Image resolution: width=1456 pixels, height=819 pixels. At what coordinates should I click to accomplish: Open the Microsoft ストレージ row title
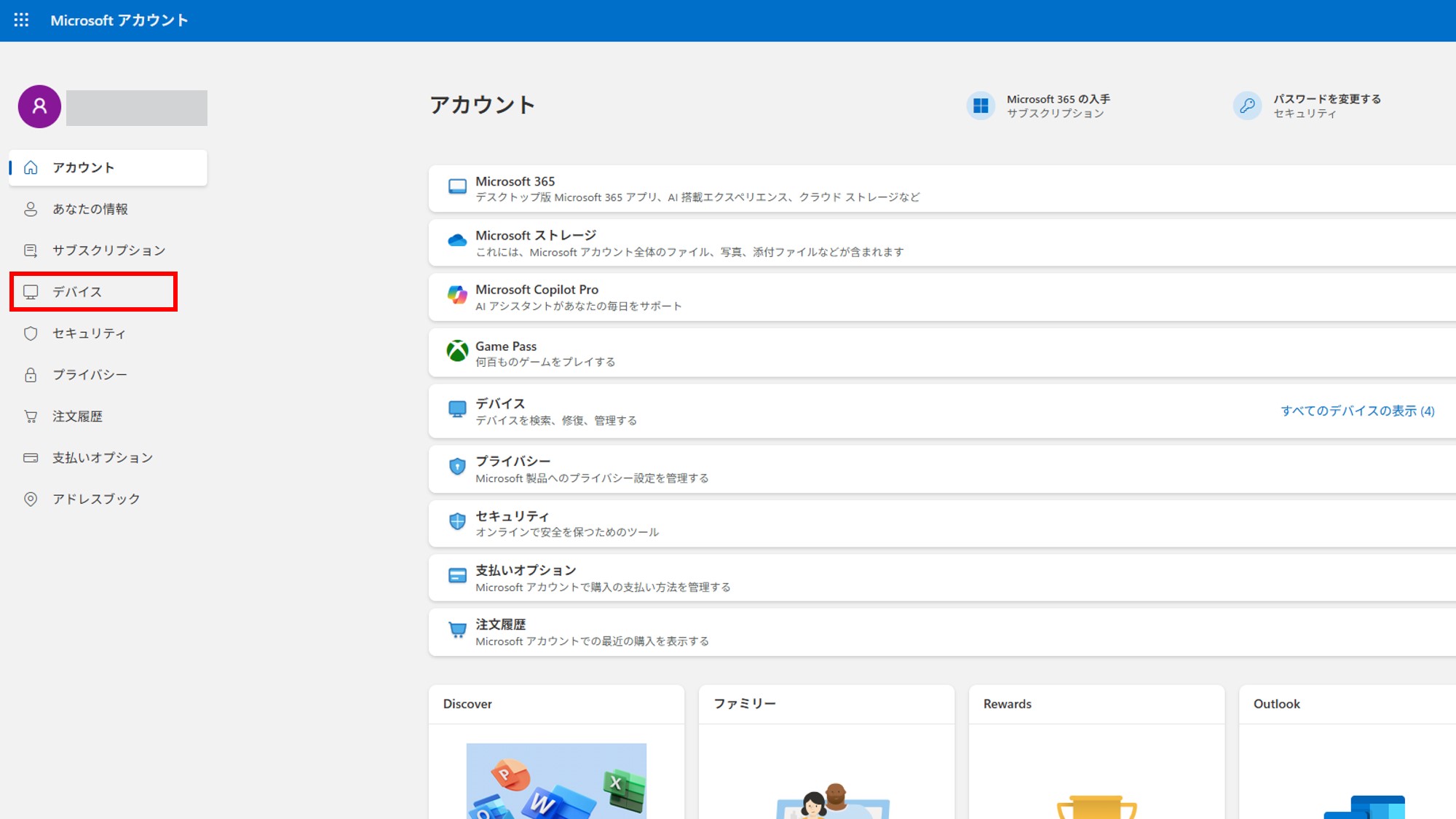coord(536,235)
